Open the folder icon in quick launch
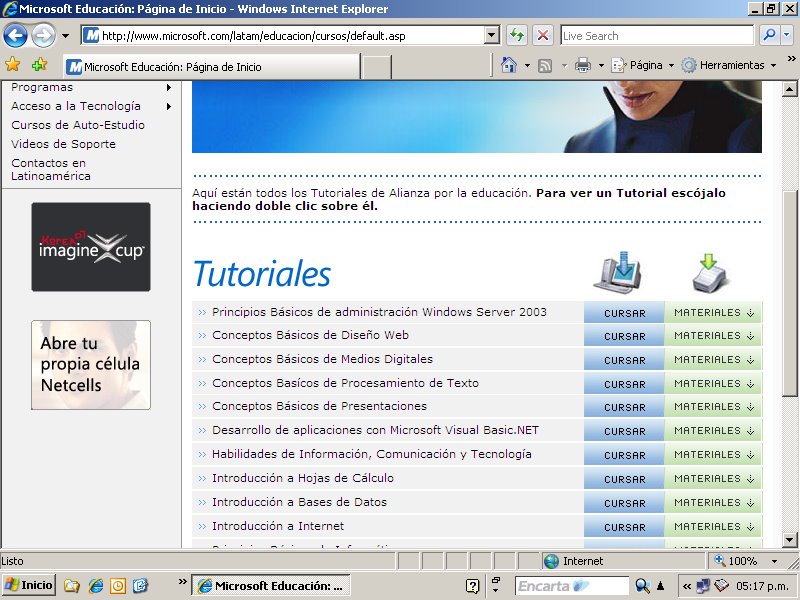 pyautogui.click(x=71, y=586)
